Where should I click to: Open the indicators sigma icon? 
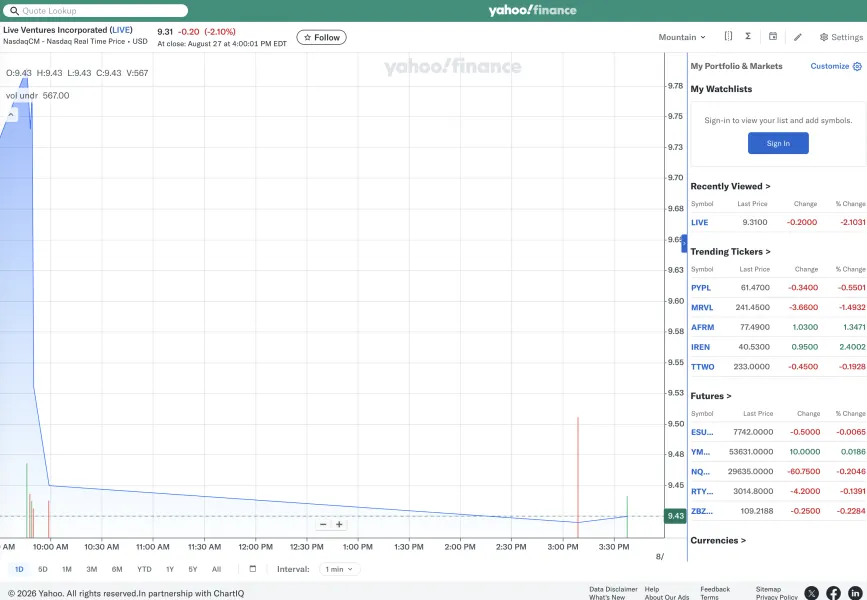pyautogui.click(x=748, y=36)
